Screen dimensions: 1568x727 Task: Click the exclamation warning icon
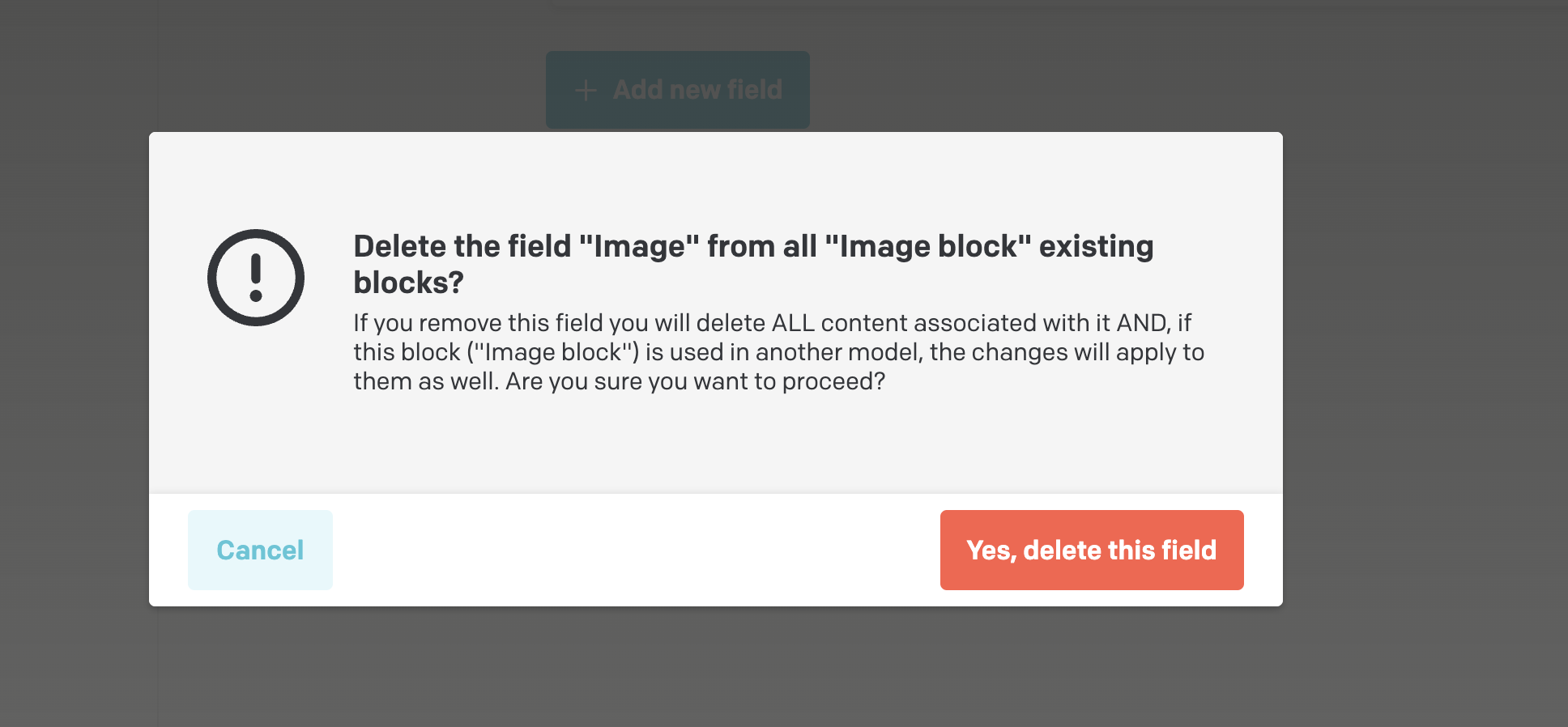(x=256, y=278)
